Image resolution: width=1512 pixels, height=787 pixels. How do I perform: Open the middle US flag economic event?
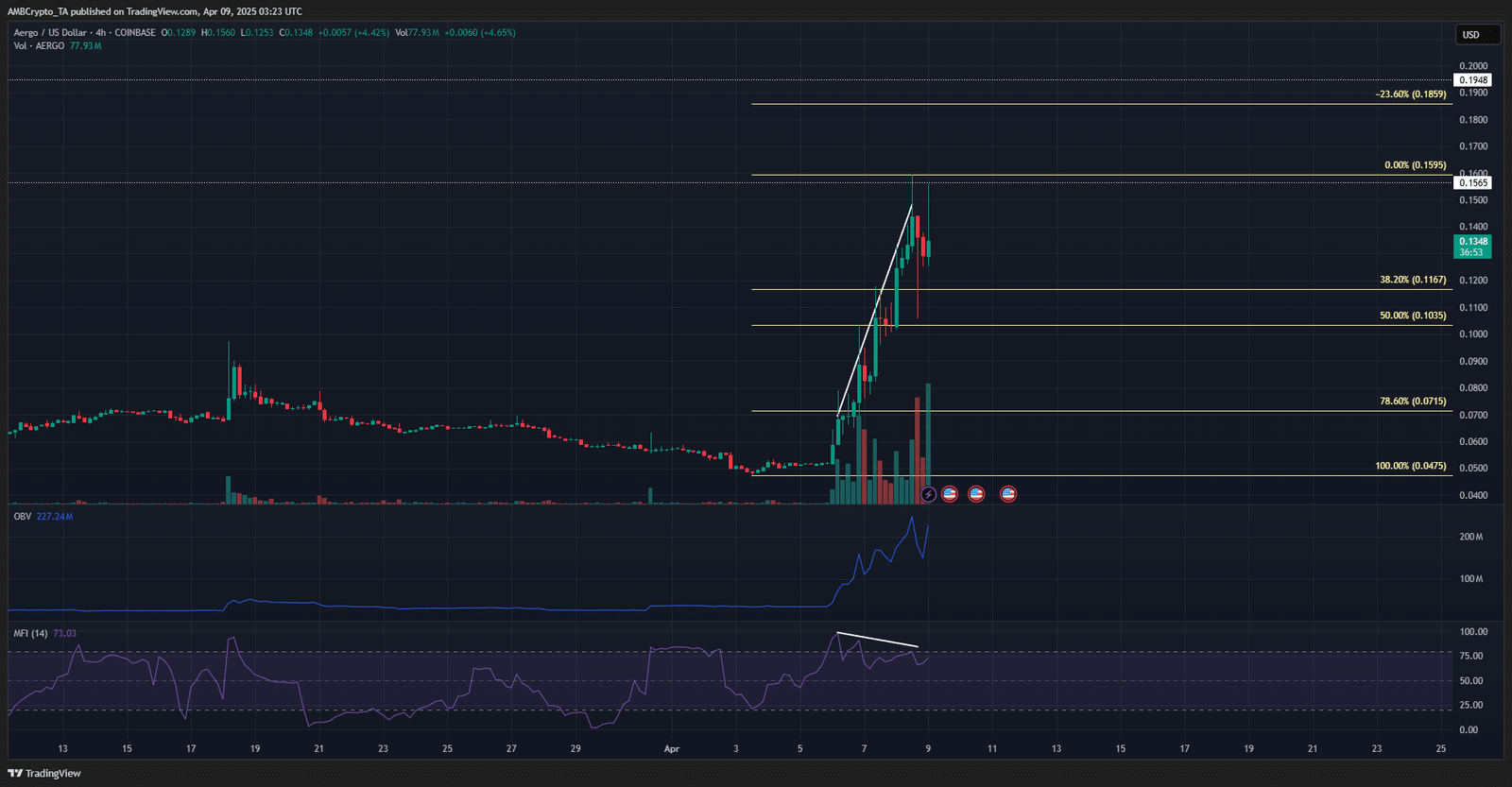(x=976, y=494)
